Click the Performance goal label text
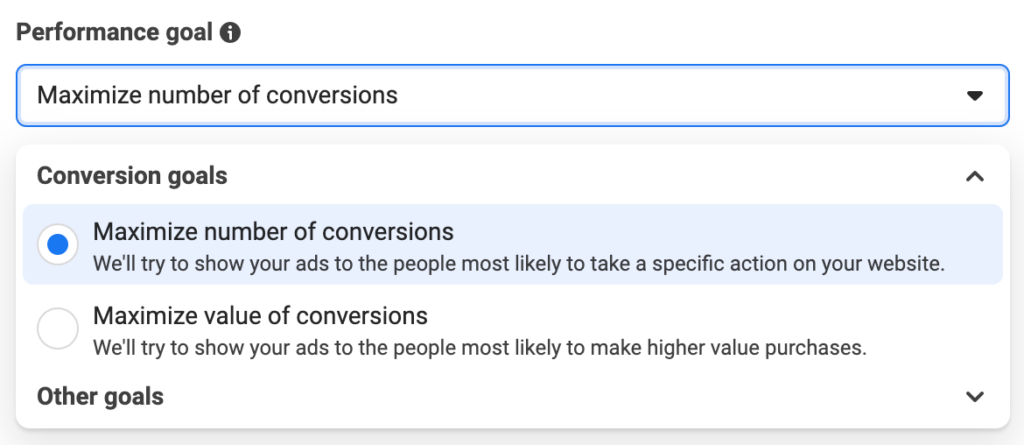Image resolution: width=1024 pixels, height=445 pixels. tap(114, 32)
